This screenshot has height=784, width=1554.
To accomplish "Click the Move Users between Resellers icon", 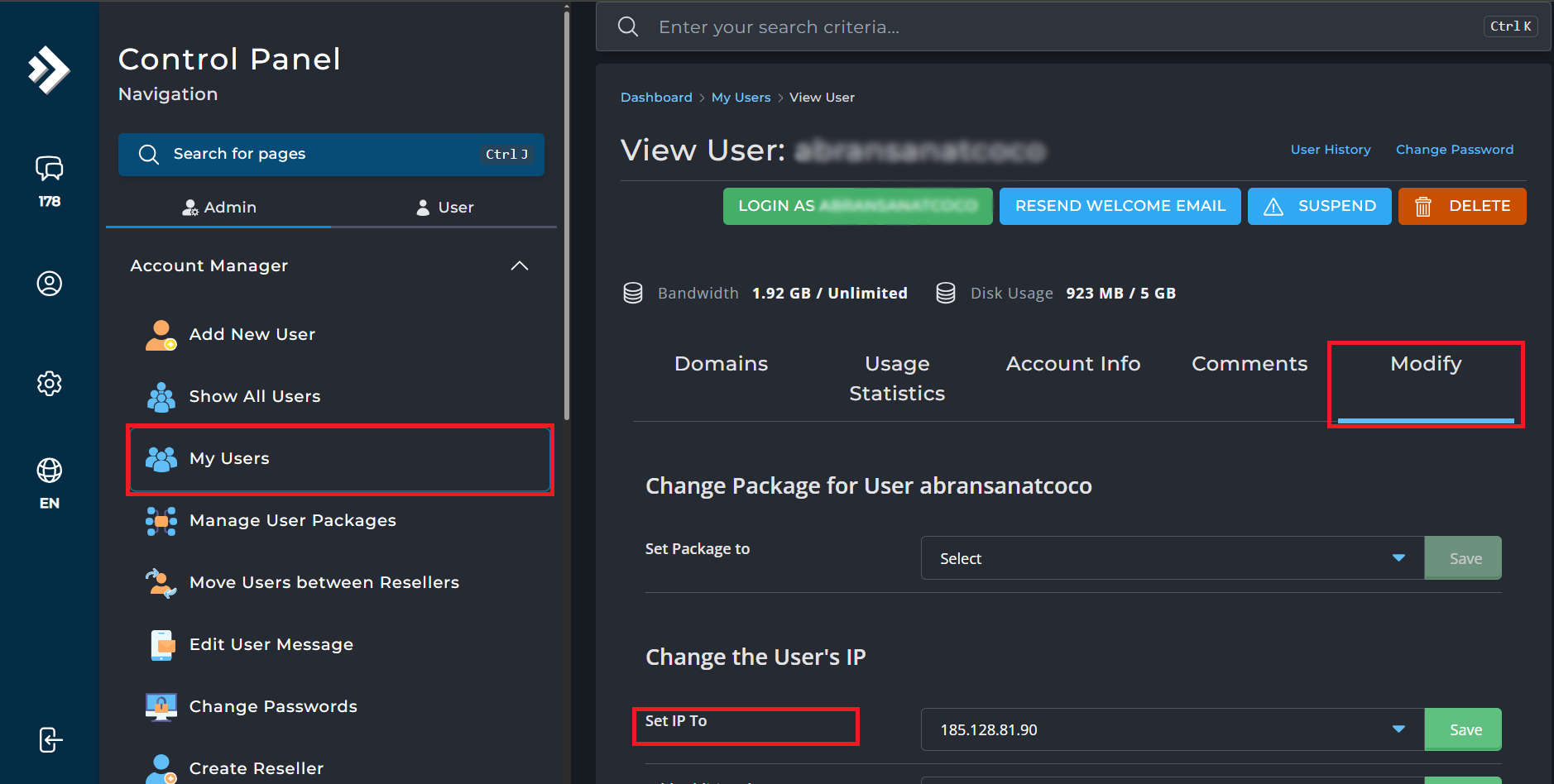I will [161, 583].
